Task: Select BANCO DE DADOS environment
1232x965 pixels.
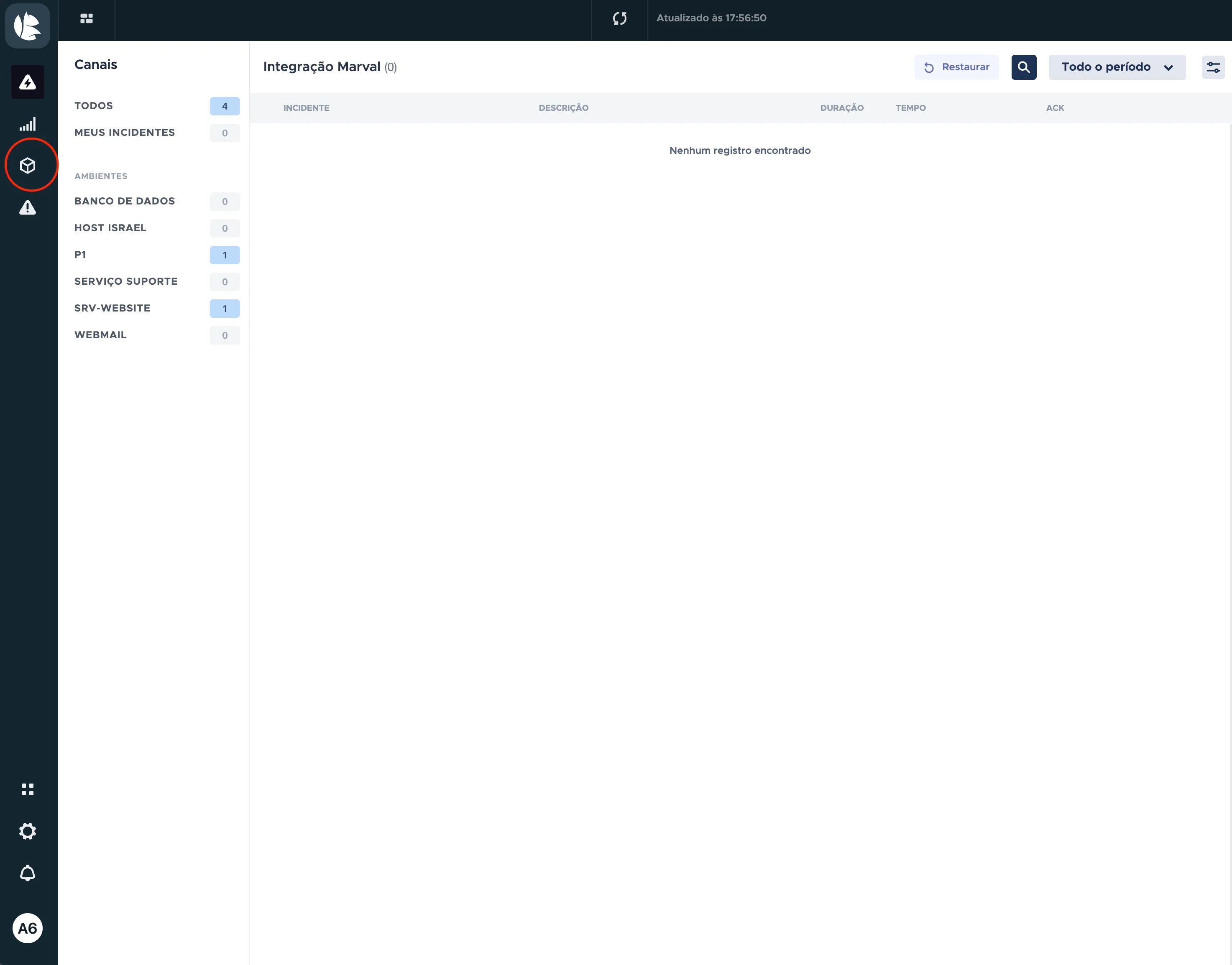Action: pos(157,201)
